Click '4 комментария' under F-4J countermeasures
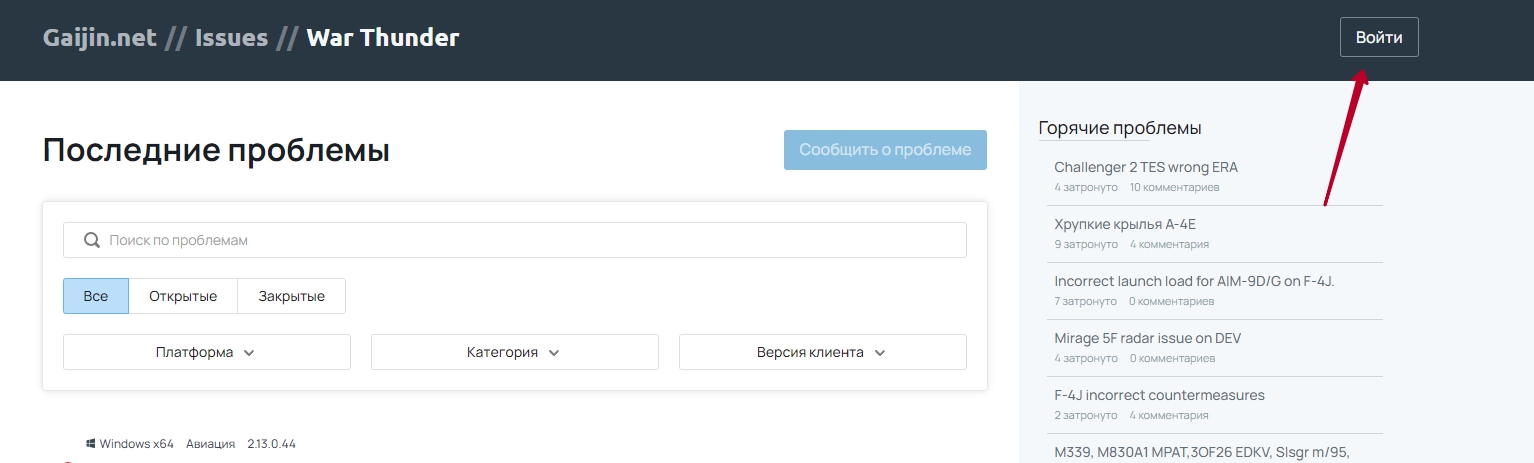Viewport: 1534px width, 463px height. pos(1169,415)
